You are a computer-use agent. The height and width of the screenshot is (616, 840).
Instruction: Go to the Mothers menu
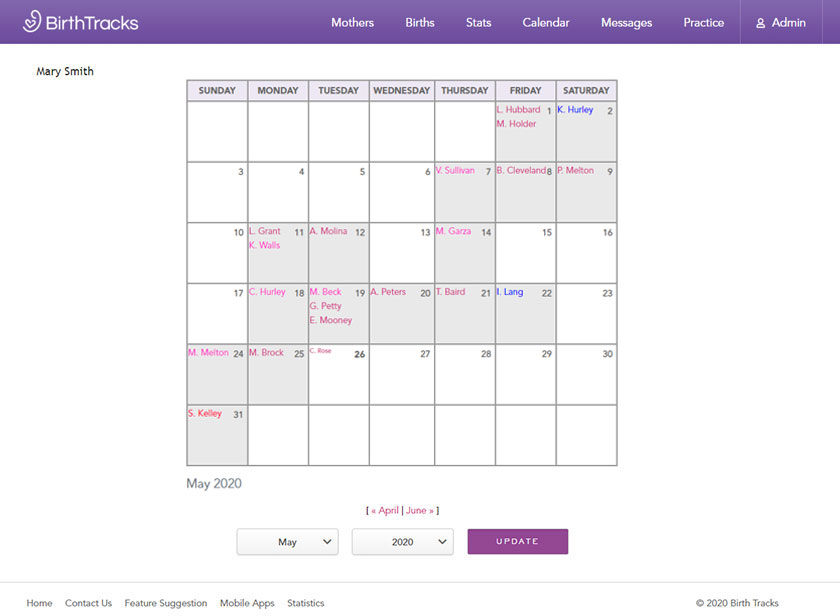352,22
